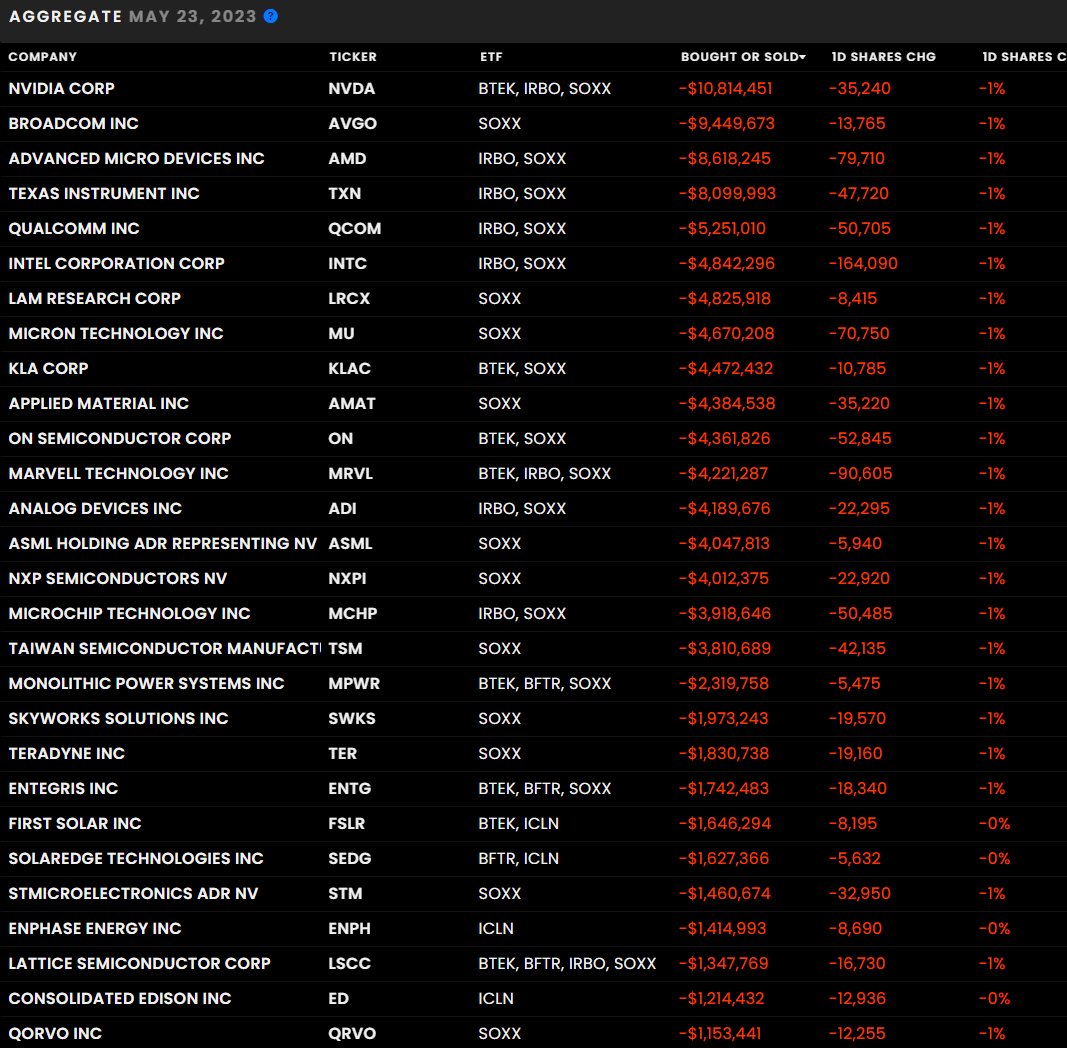Select APPLIED MATERIAL INC row
Viewport: 1067px width, 1048px height.
pyautogui.click(x=99, y=404)
